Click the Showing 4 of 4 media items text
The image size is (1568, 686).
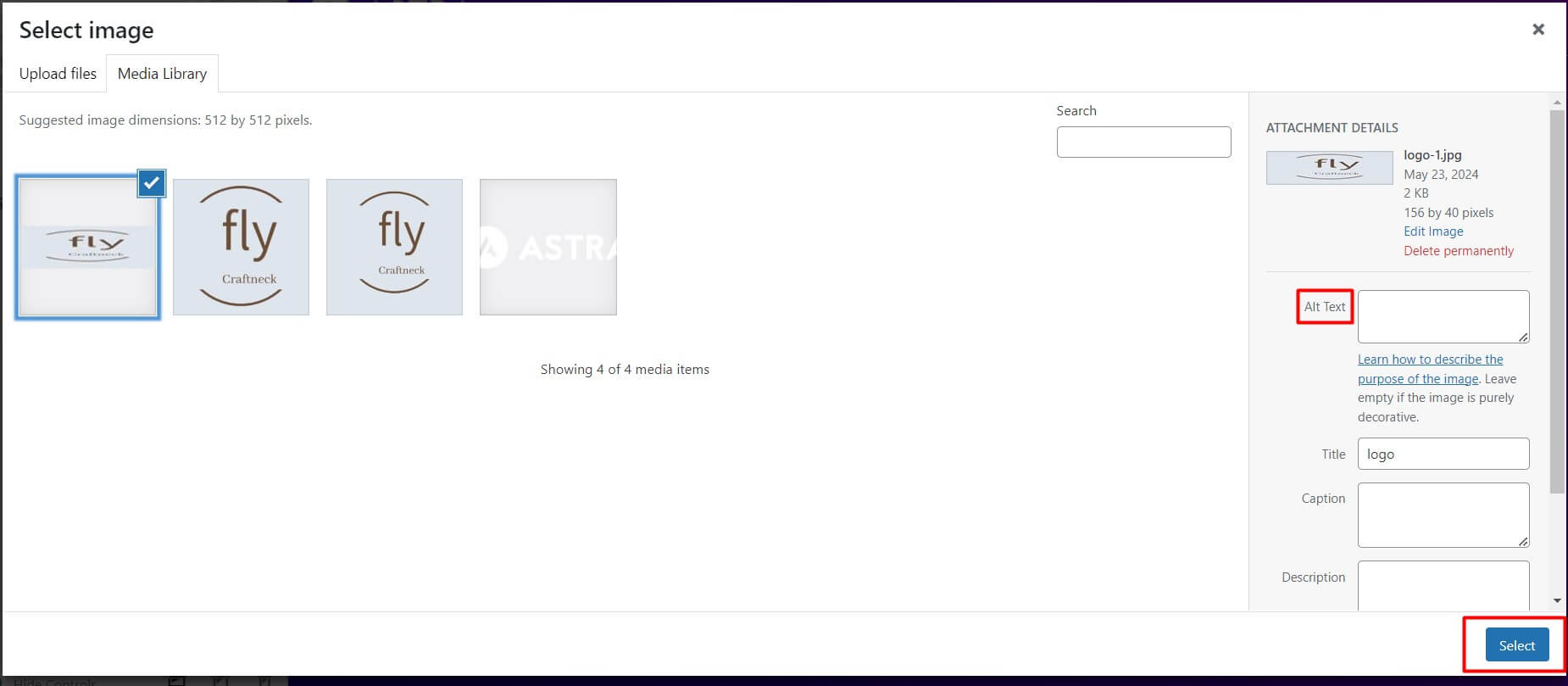[x=625, y=370]
